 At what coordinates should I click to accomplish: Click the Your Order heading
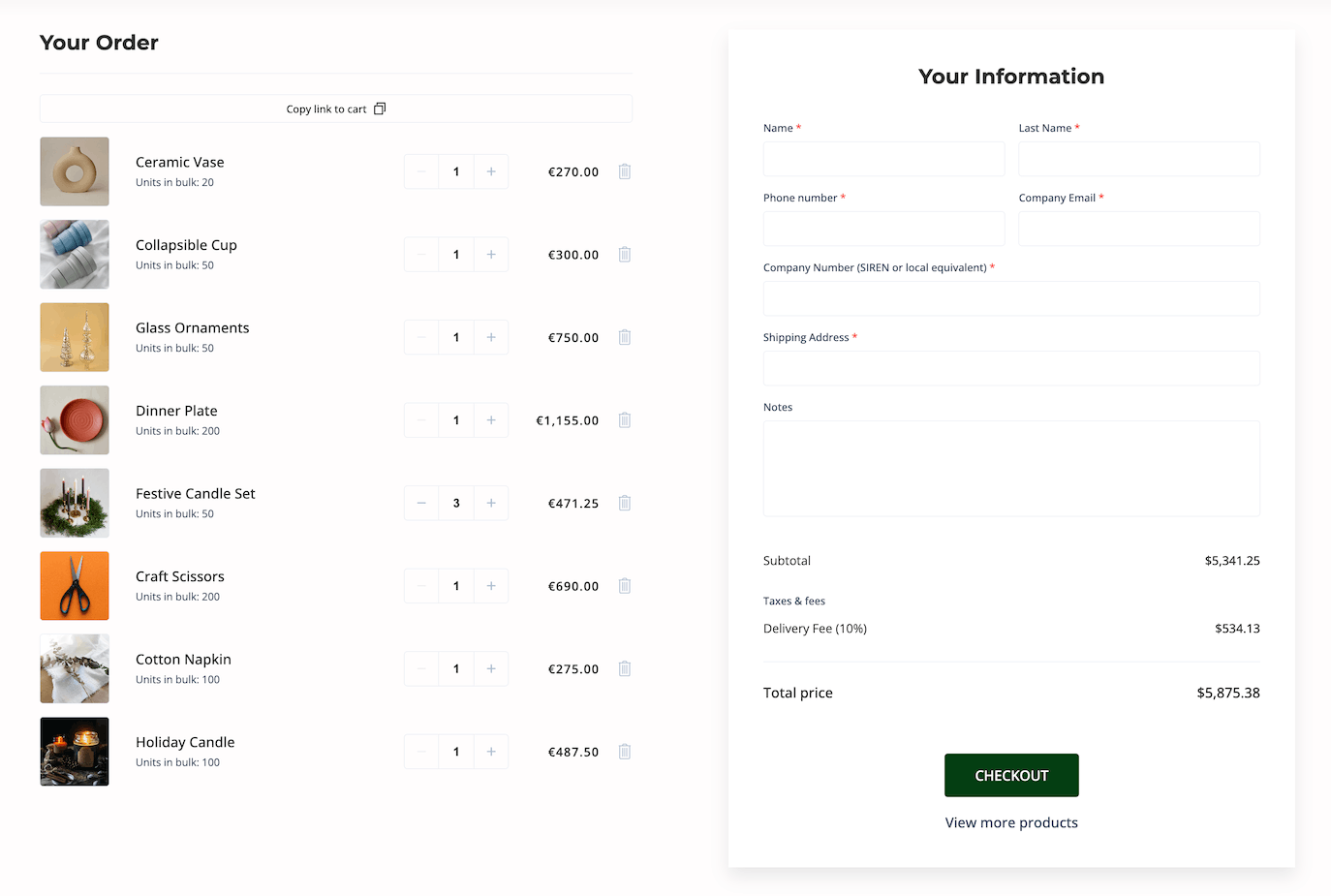(x=99, y=43)
